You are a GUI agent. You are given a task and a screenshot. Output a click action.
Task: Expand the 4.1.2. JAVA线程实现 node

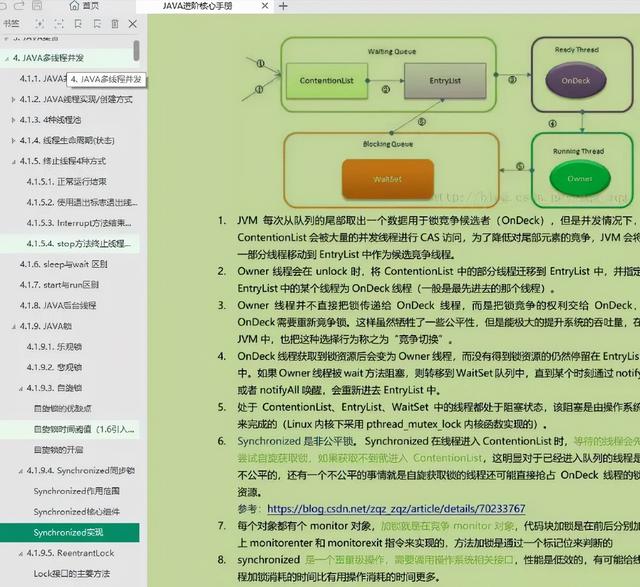(13, 99)
